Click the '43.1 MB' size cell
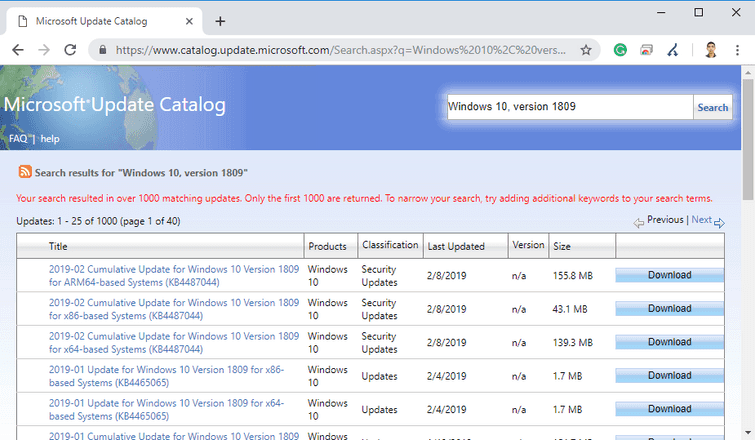This screenshot has width=755, height=440. (570, 309)
